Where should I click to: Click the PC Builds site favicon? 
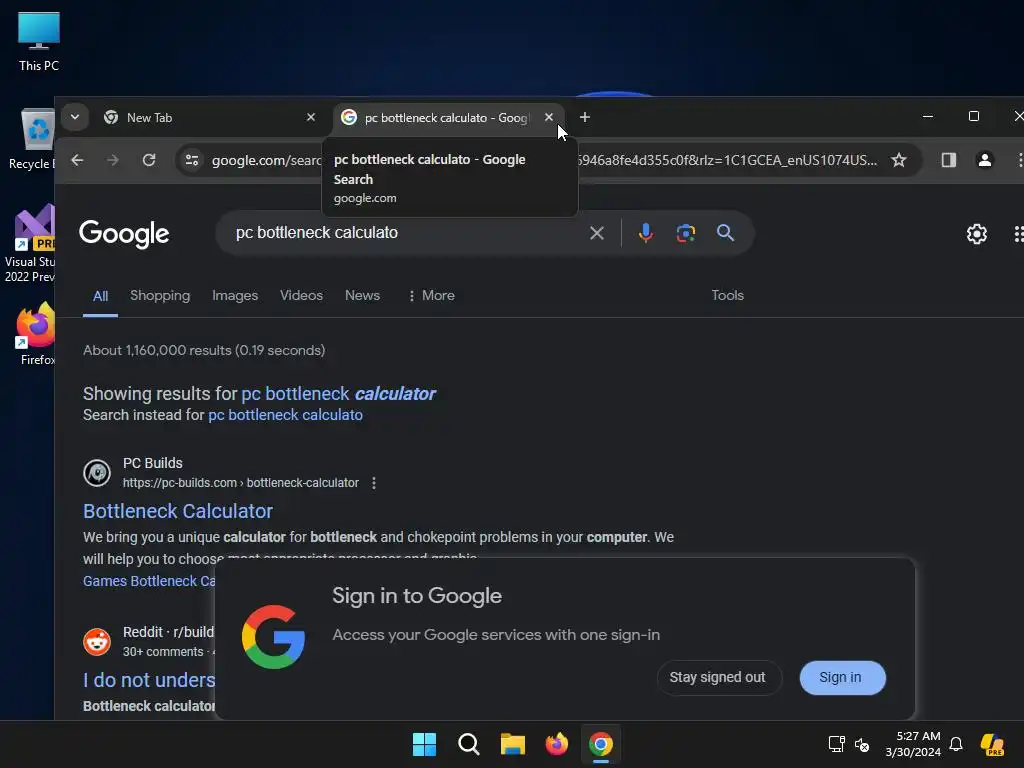coord(97,473)
